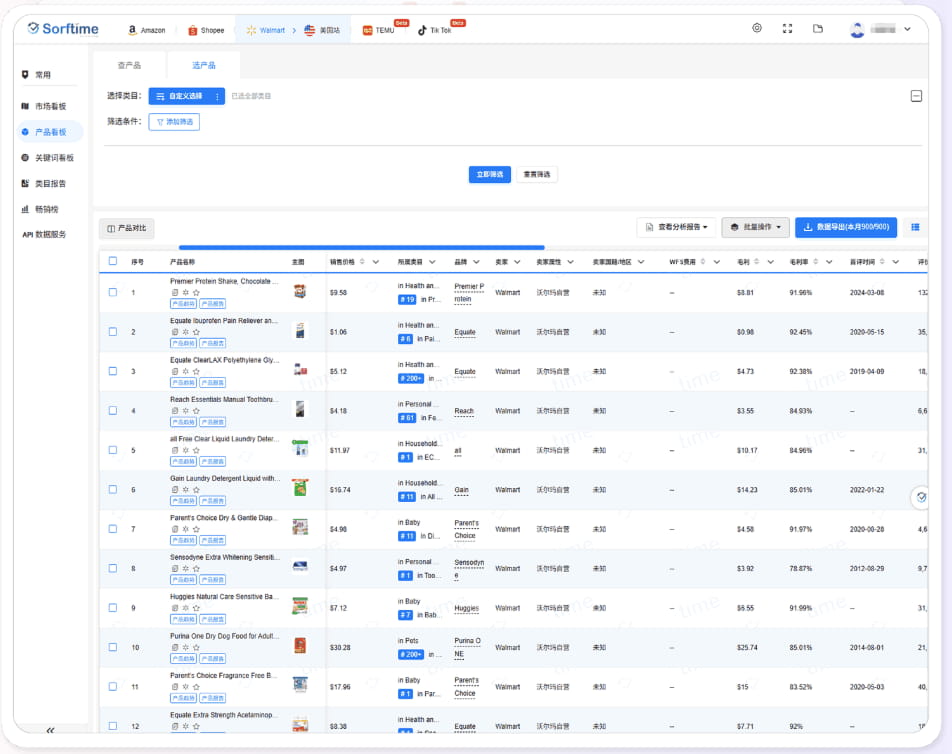
Task: Open the column layout grid icon
Action: [x=915, y=227]
